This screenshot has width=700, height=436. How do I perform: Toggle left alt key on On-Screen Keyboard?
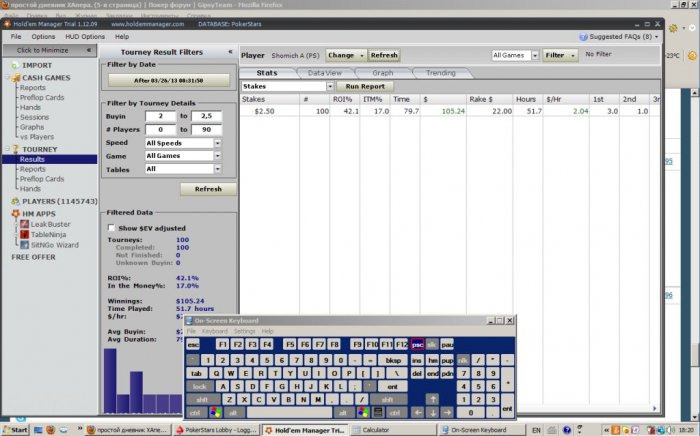coord(233,412)
